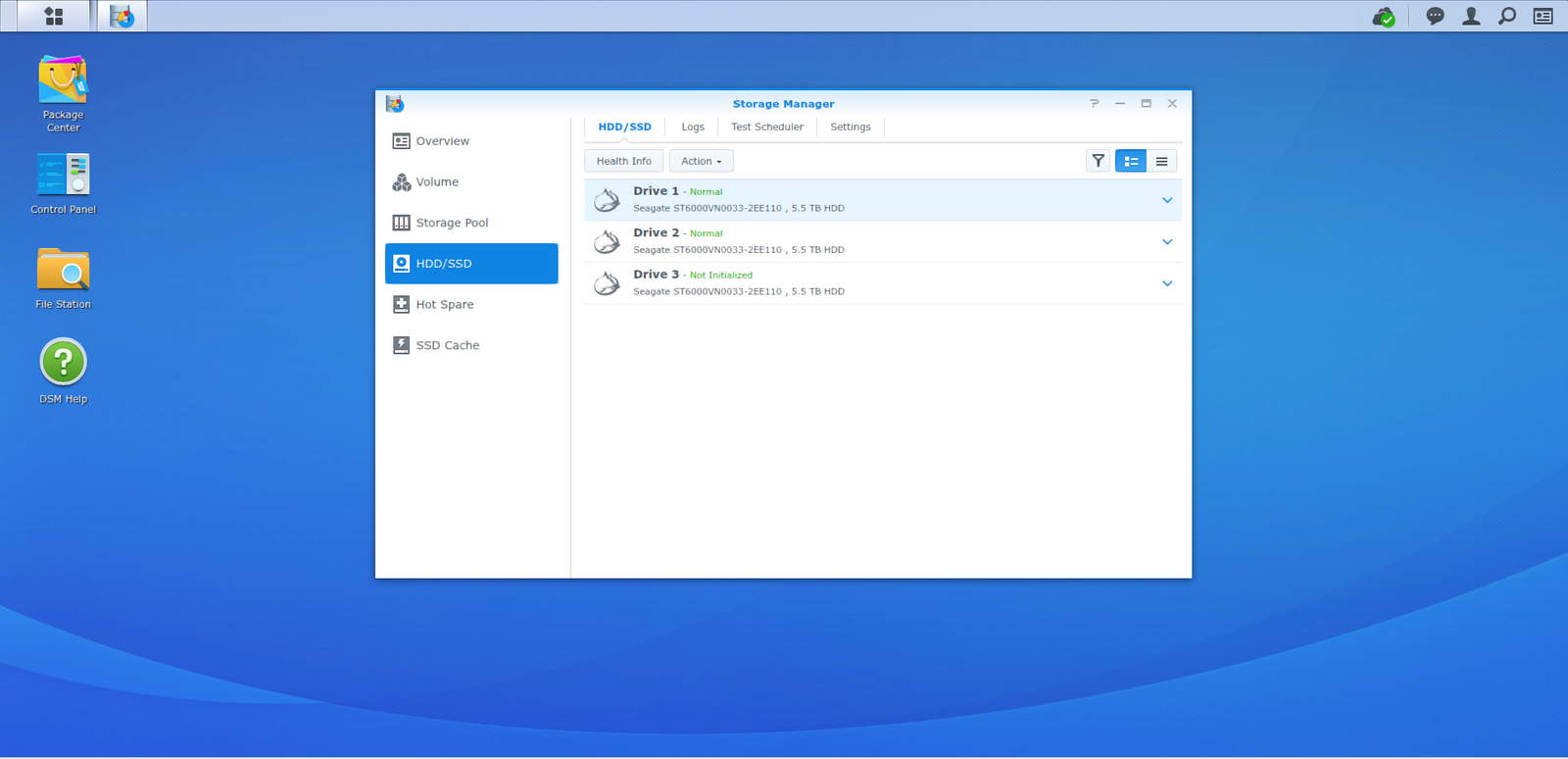Click Storage Manager help question mark

(x=1094, y=103)
